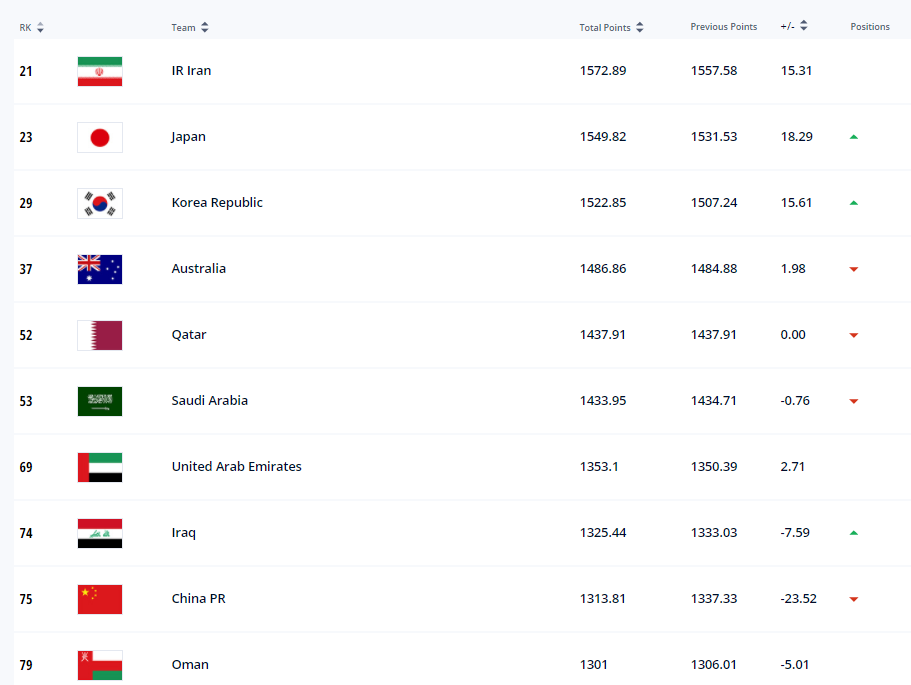The width and height of the screenshot is (911, 685).
Task: Click the Korea Republic flag icon
Action: click(100, 203)
